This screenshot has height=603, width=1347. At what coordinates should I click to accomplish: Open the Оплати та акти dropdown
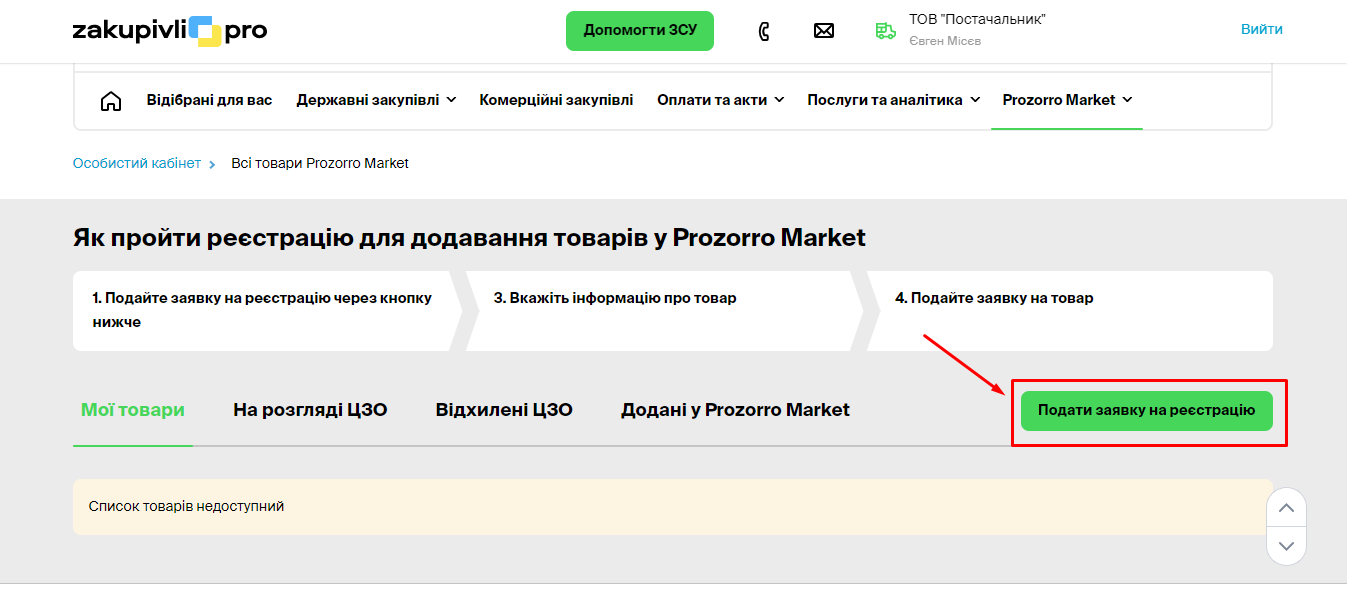[x=720, y=99]
